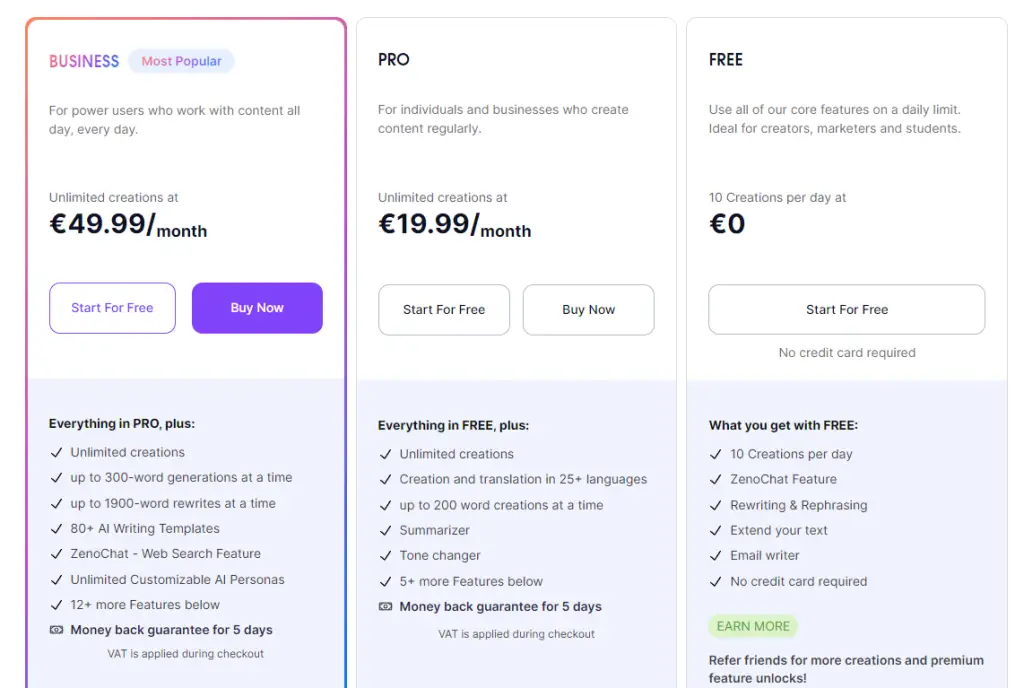This screenshot has height=688, width=1024.
Task: Click checkmark next to 80+ AI Writing Templates
Action: pyautogui.click(x=57, y=529)
